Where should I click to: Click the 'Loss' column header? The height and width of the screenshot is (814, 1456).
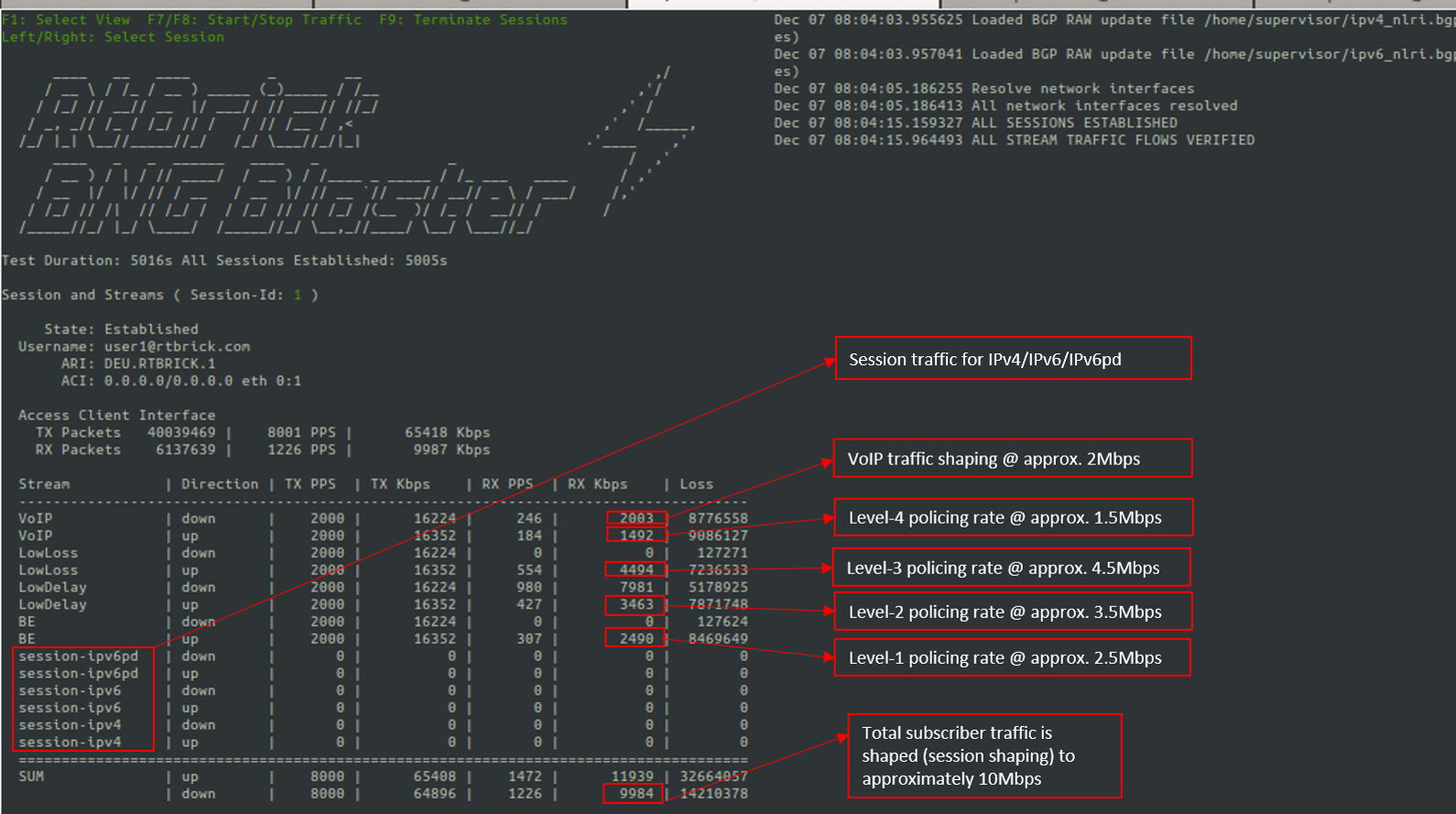point(696,483)
